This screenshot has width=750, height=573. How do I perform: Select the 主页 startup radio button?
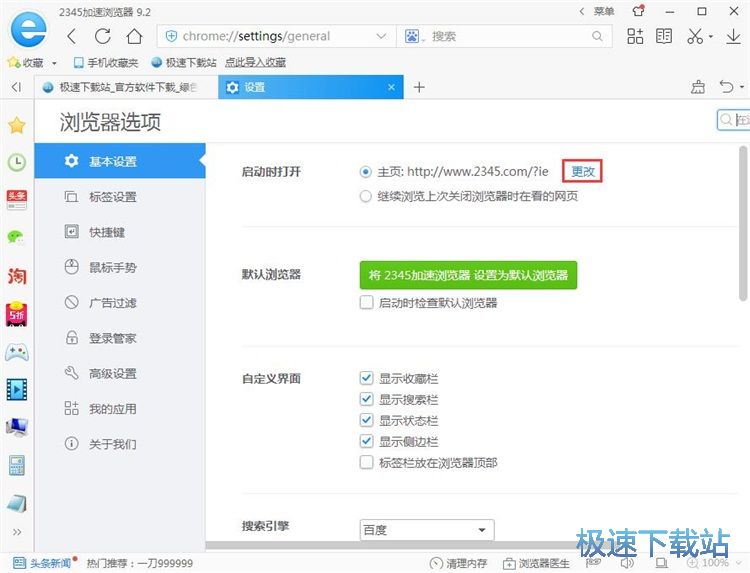coord(365,172)
